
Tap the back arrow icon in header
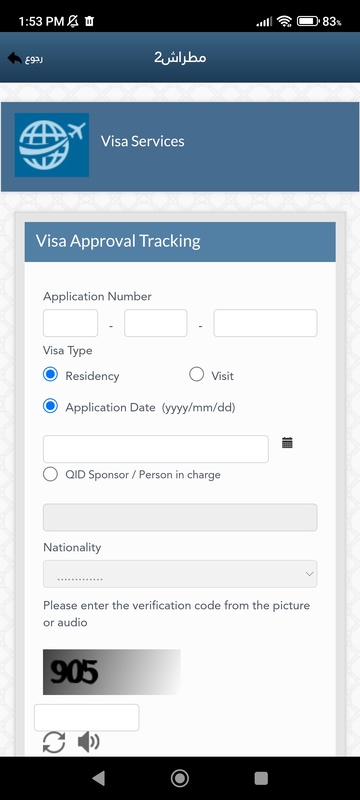click(x=15, y=58)
